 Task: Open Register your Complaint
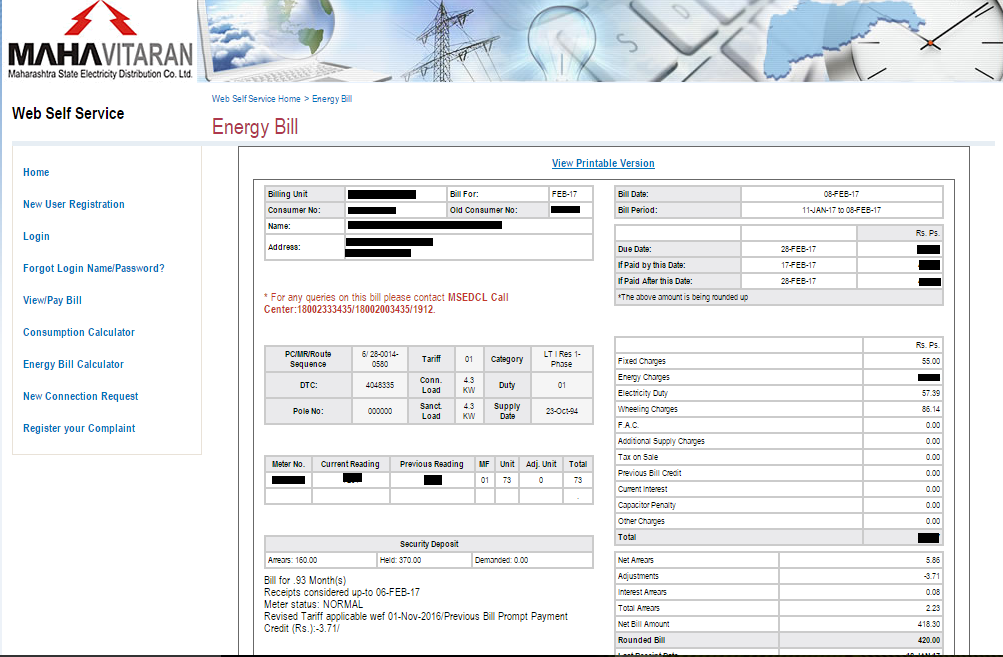(78, 428)
